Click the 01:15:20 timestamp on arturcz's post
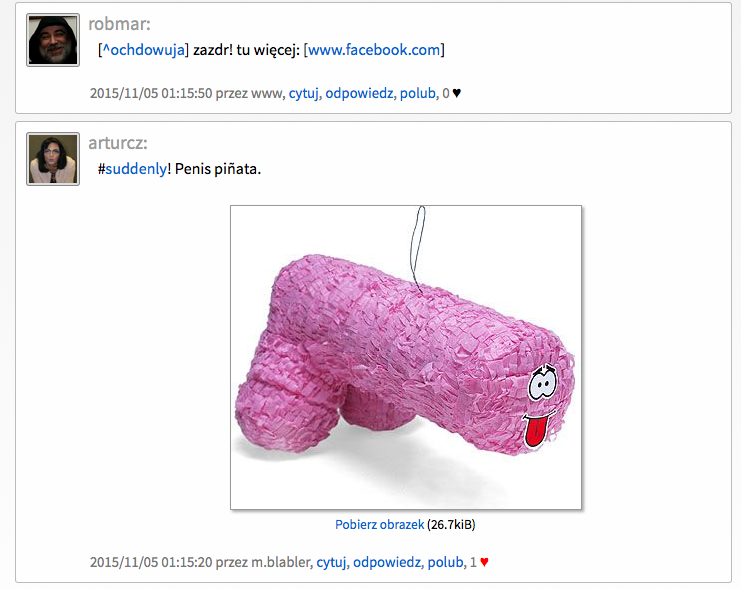741x589 pixels. [187, 562]
